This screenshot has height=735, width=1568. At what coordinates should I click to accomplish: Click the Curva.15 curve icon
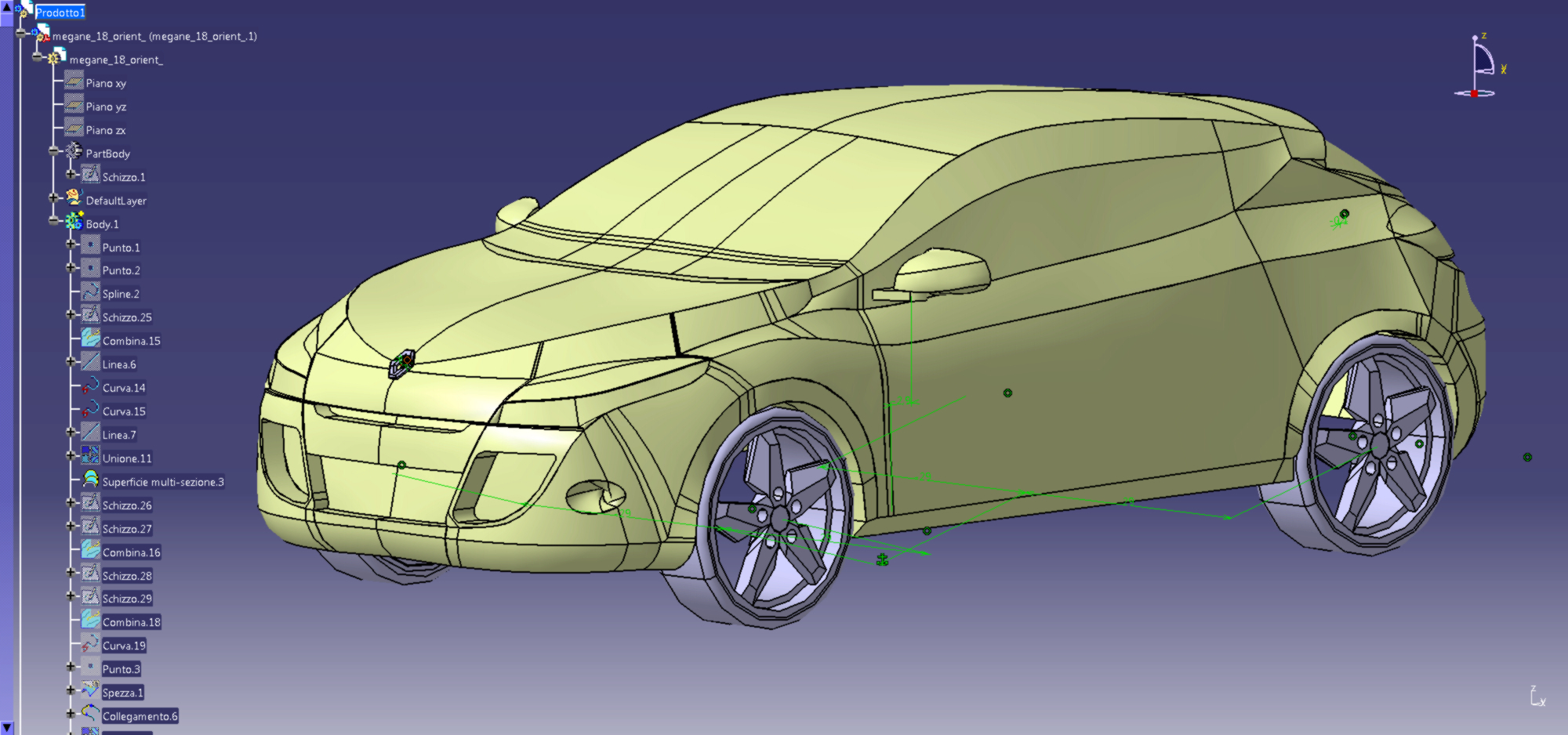click(x=91, y=408)
